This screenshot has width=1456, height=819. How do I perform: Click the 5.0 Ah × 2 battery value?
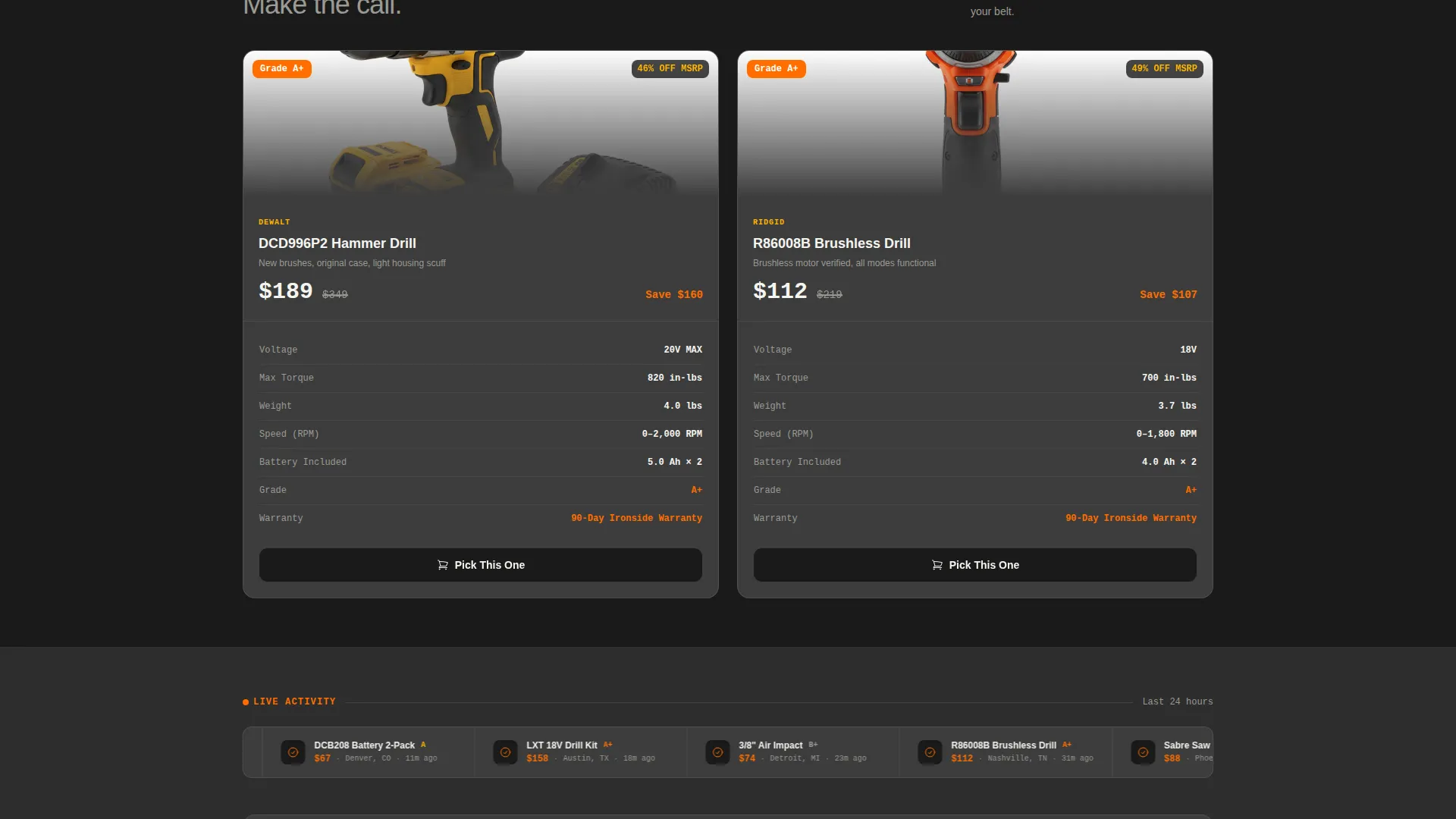tap(674, 462)
